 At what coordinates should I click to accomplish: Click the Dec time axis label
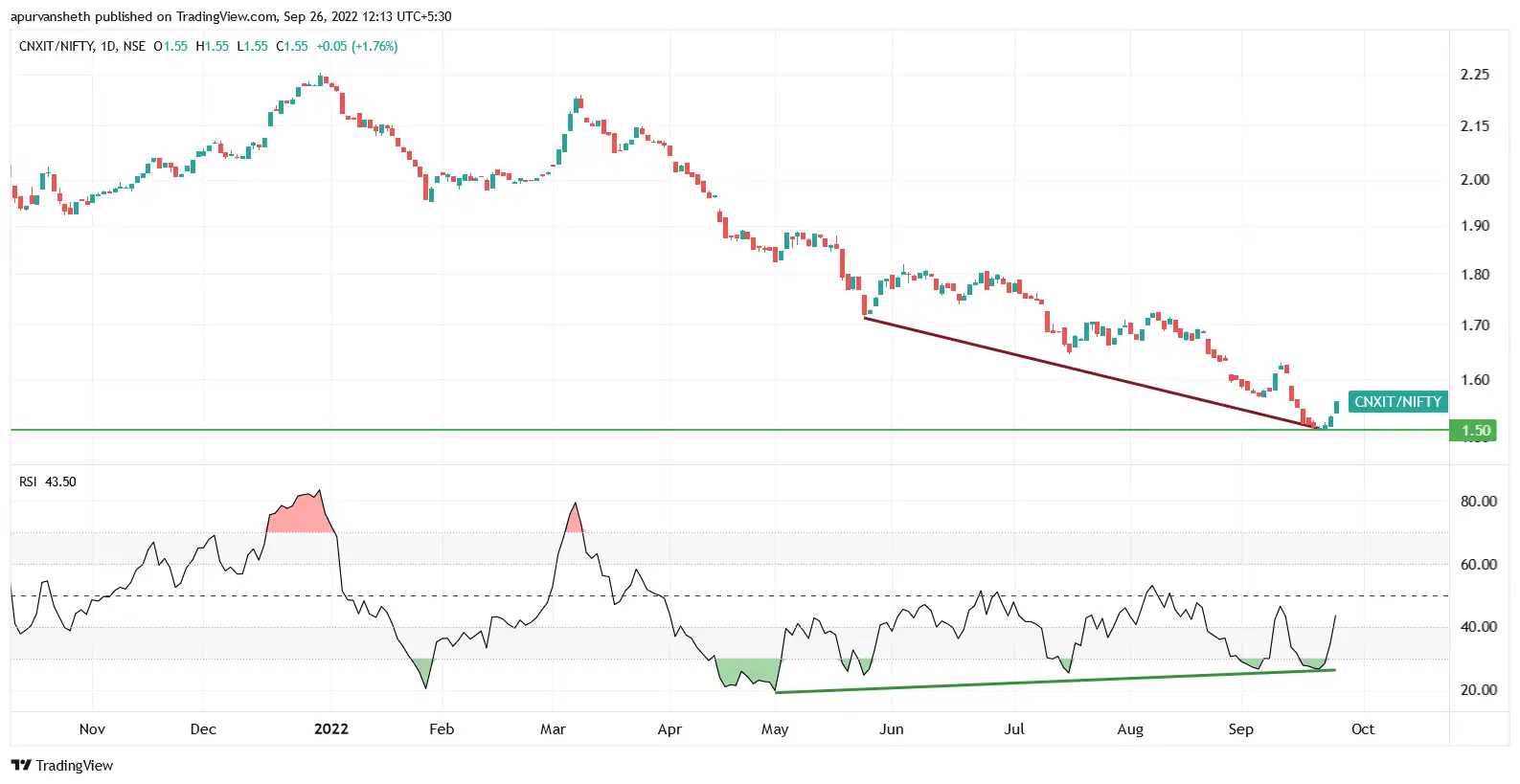tap(203, 729)
